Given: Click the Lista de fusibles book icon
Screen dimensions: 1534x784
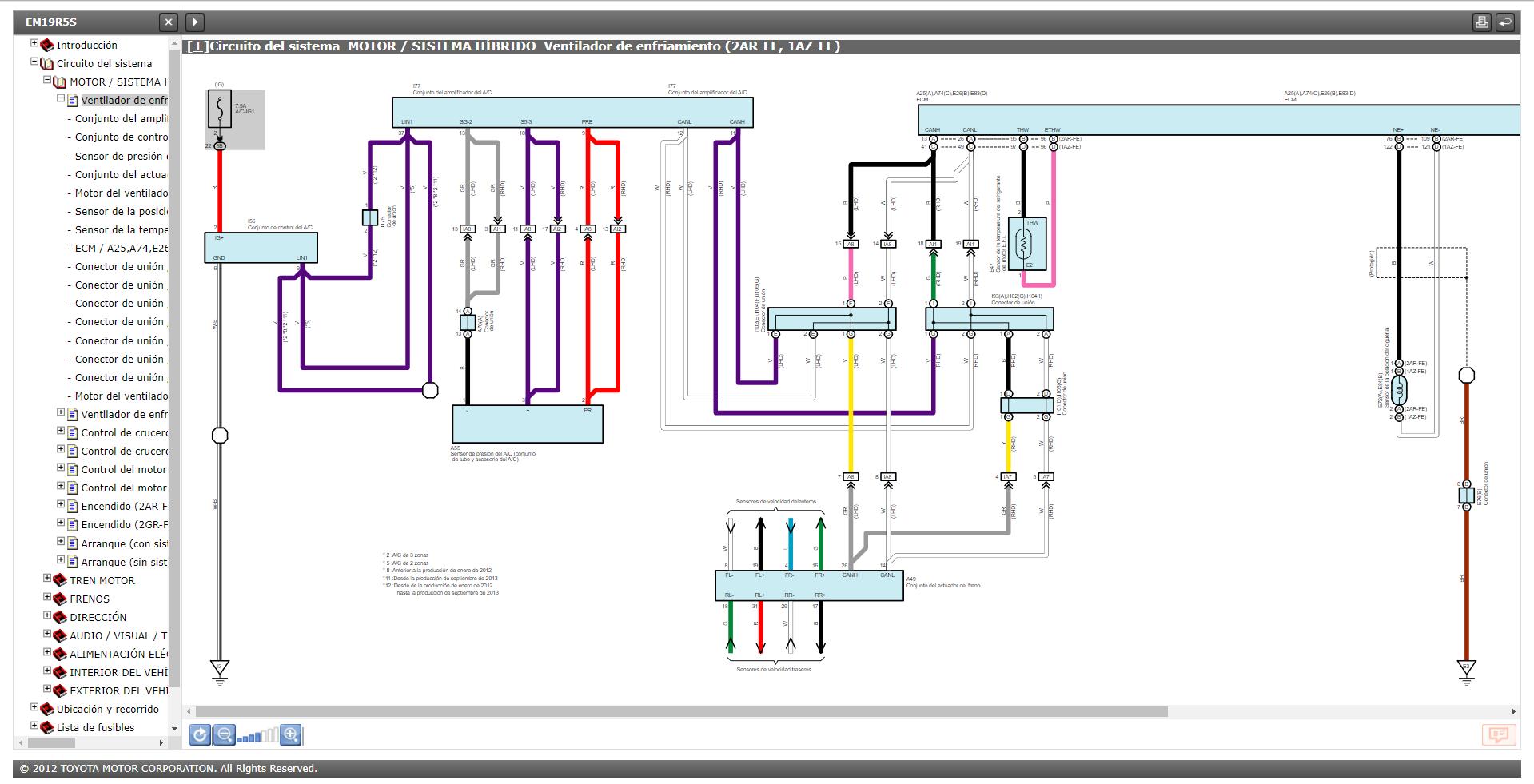Looking at the screenshot, I should coord(47,727).
